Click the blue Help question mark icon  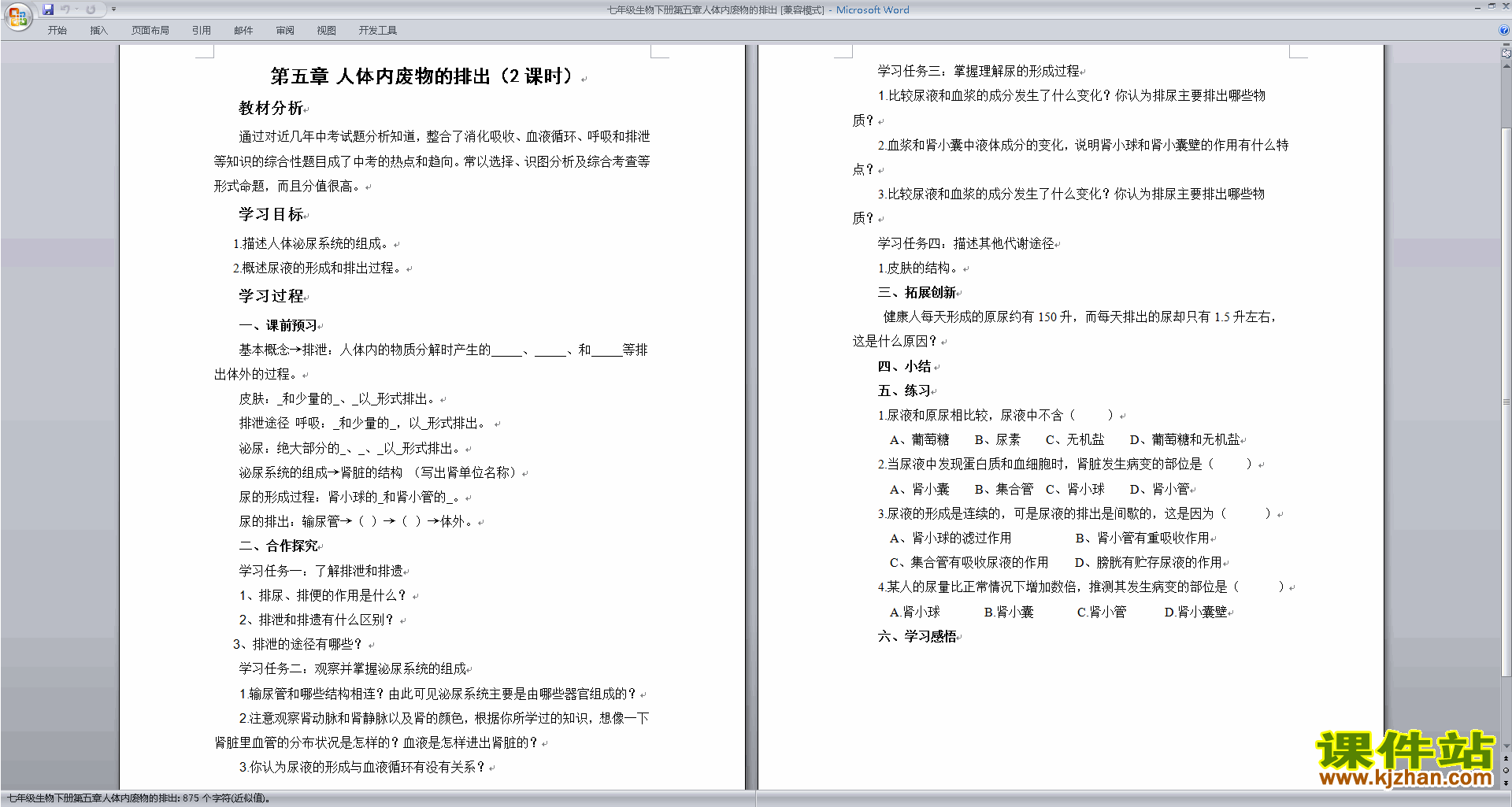click(x=1504, y=30)
